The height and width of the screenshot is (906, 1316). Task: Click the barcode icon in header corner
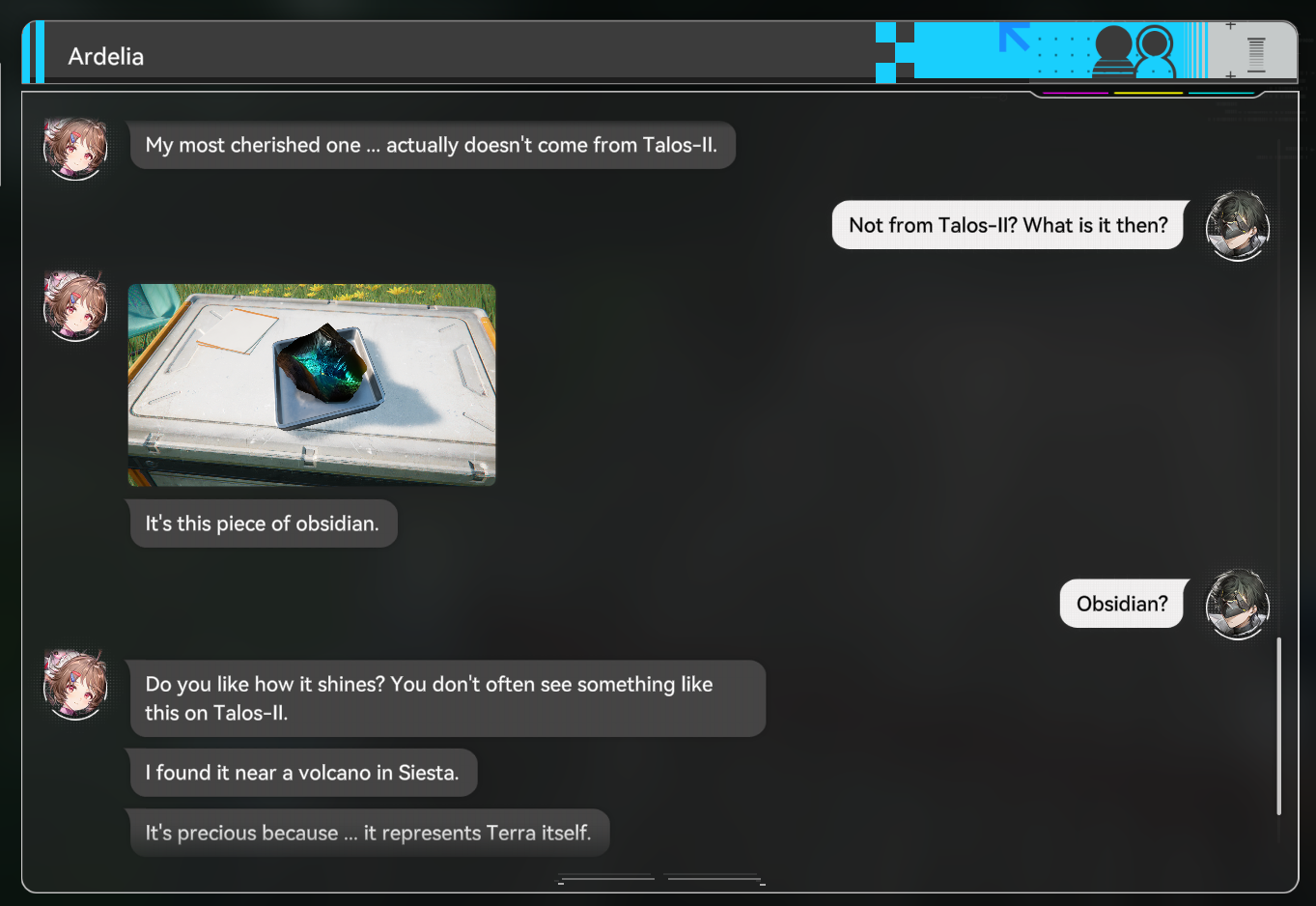click(x=1255, y=55)
